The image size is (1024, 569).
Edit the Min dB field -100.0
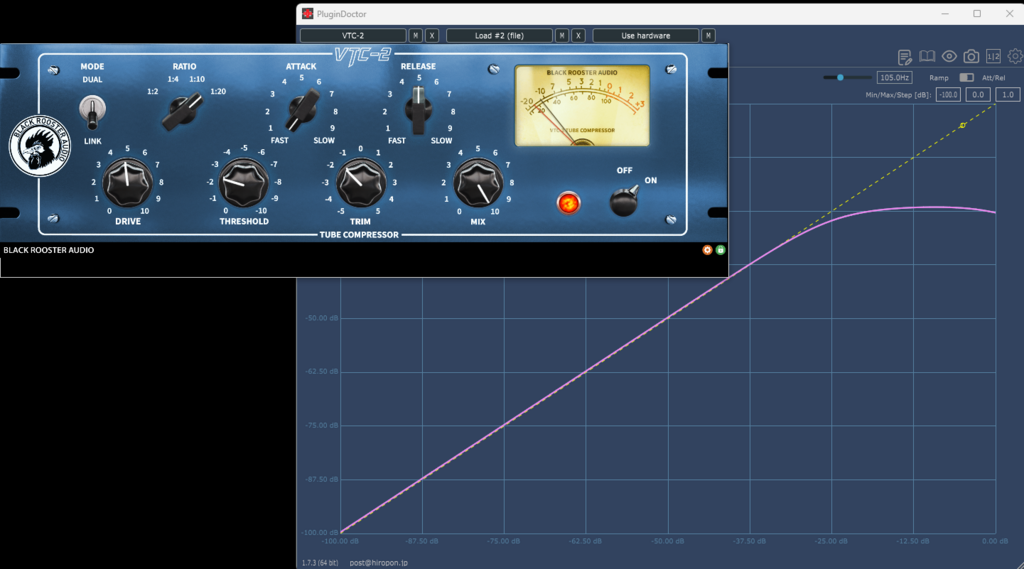click(948, 95)
